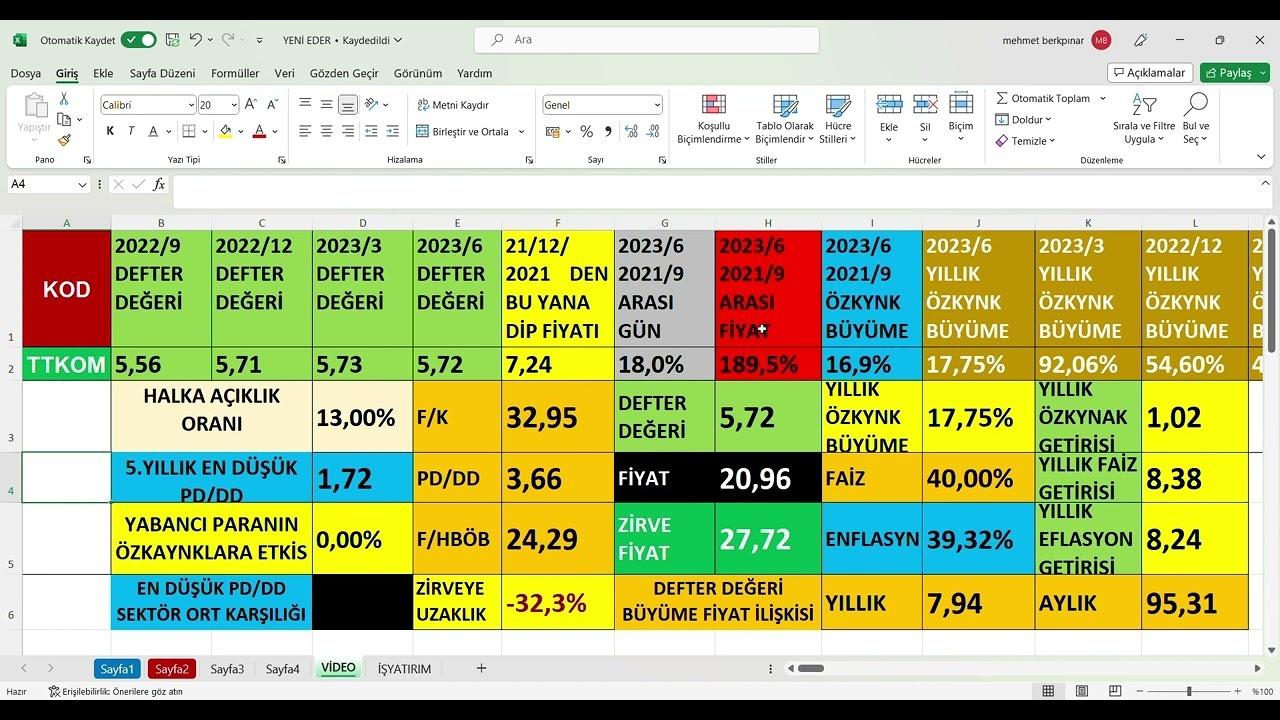
Task: Apply comma style number format
Action: (607, 131)
